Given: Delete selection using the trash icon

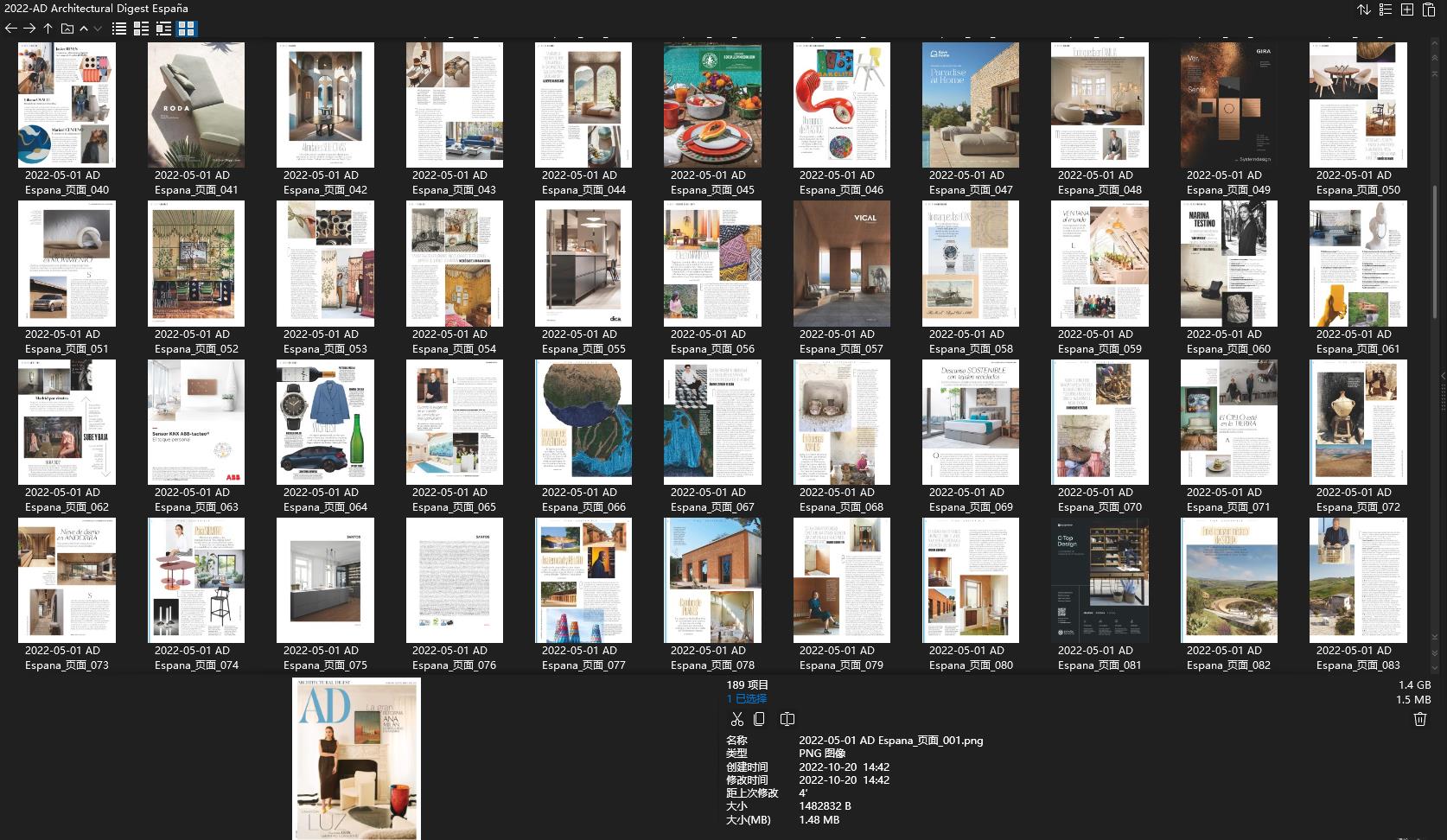Looking at the screenshot, I should [1419, 718].
